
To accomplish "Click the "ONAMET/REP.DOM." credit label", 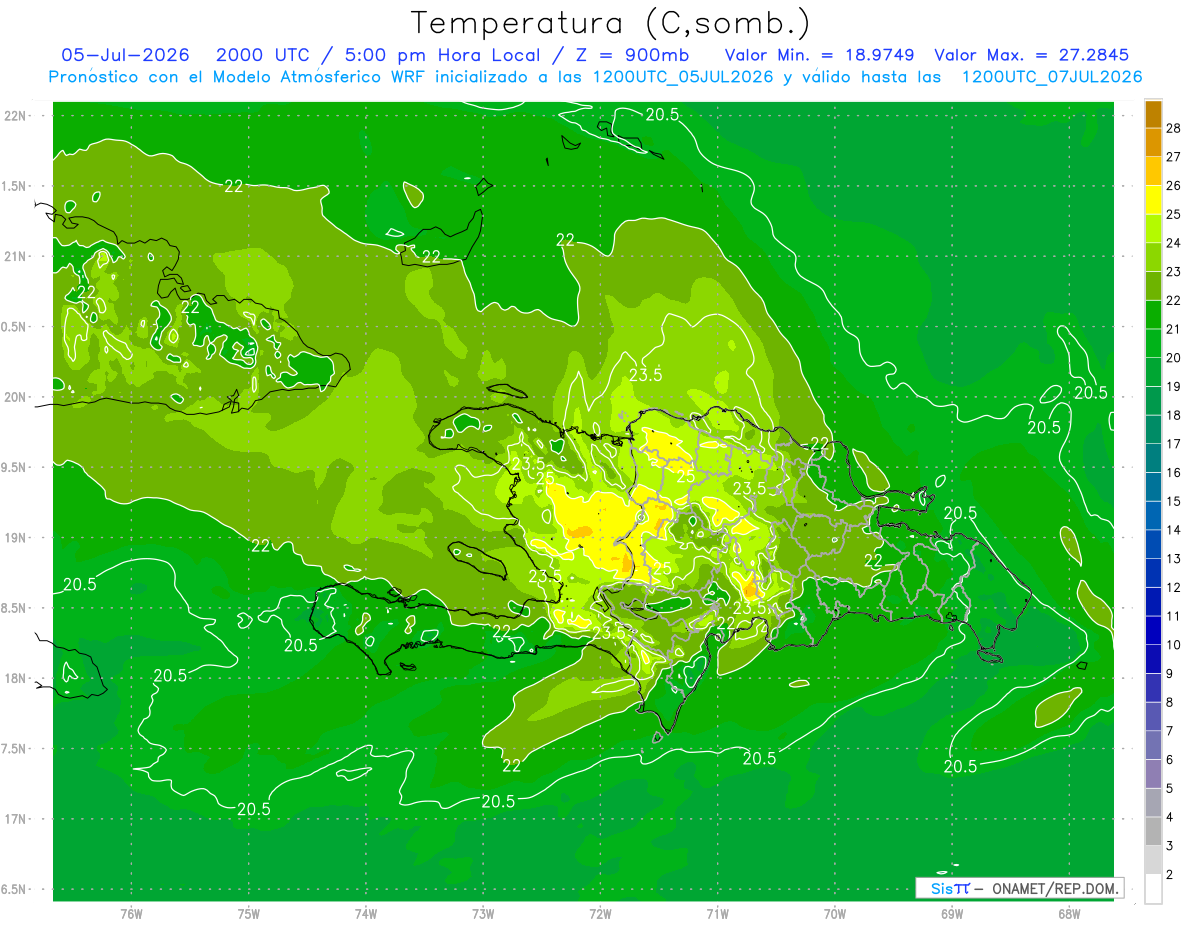I will coord(1054,888).
